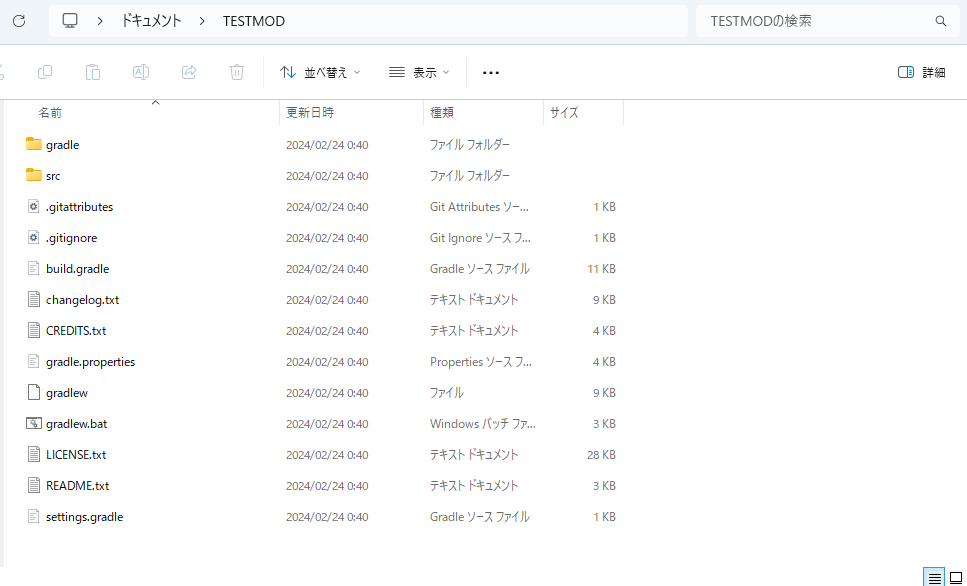967x586 pixels.
Task: Click the Windows バッチ type cell
Action: tap(483, 423)
